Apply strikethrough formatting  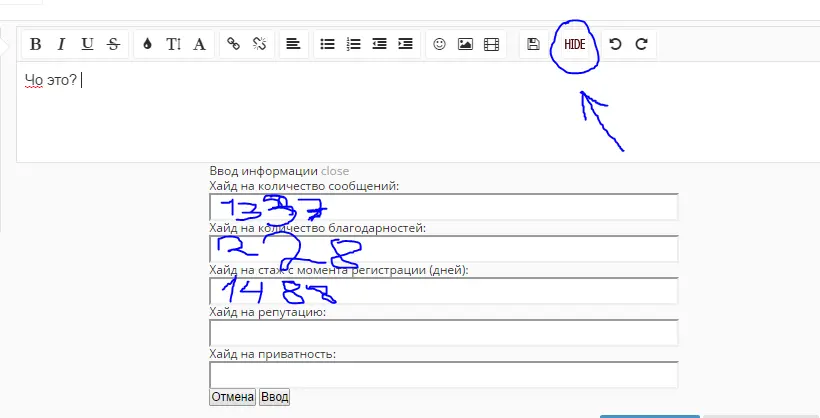tap(113, 44)
